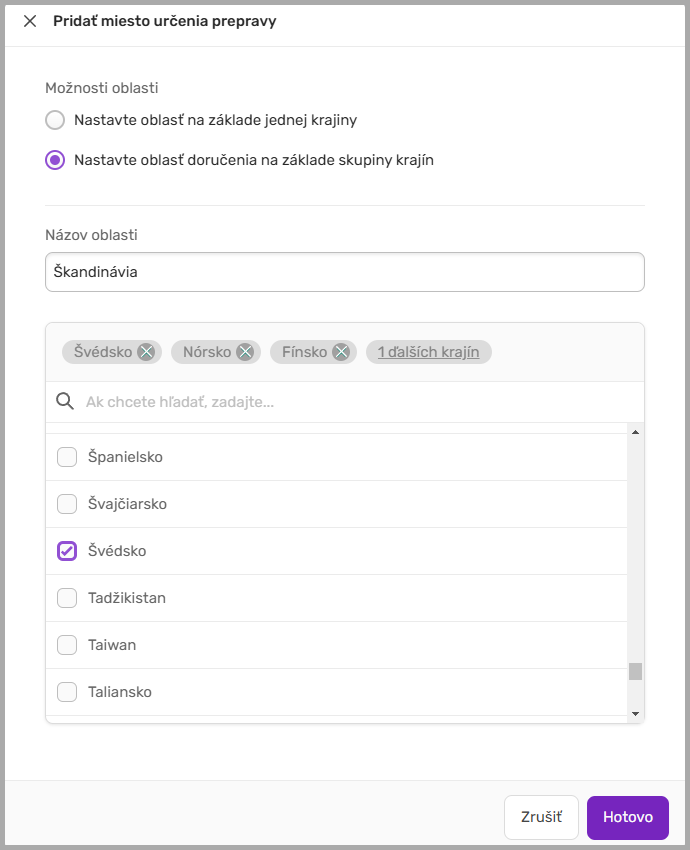Click the Názov oblasti input field
690x850 pixels.
coord(344,272)
